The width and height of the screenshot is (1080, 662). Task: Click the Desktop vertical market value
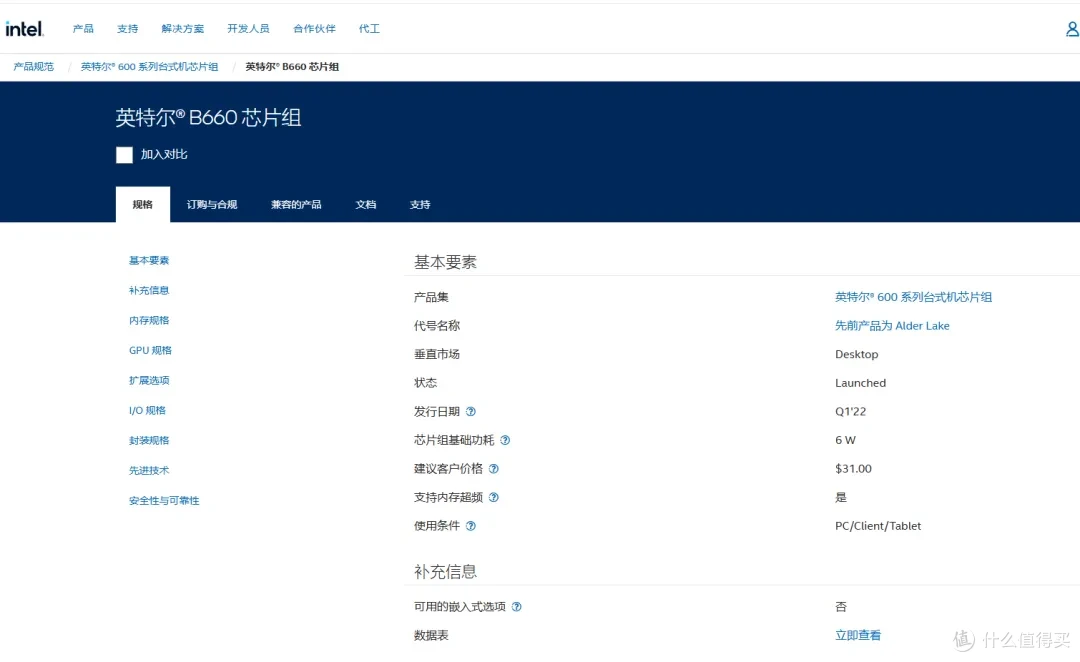[x=856, y=354]
